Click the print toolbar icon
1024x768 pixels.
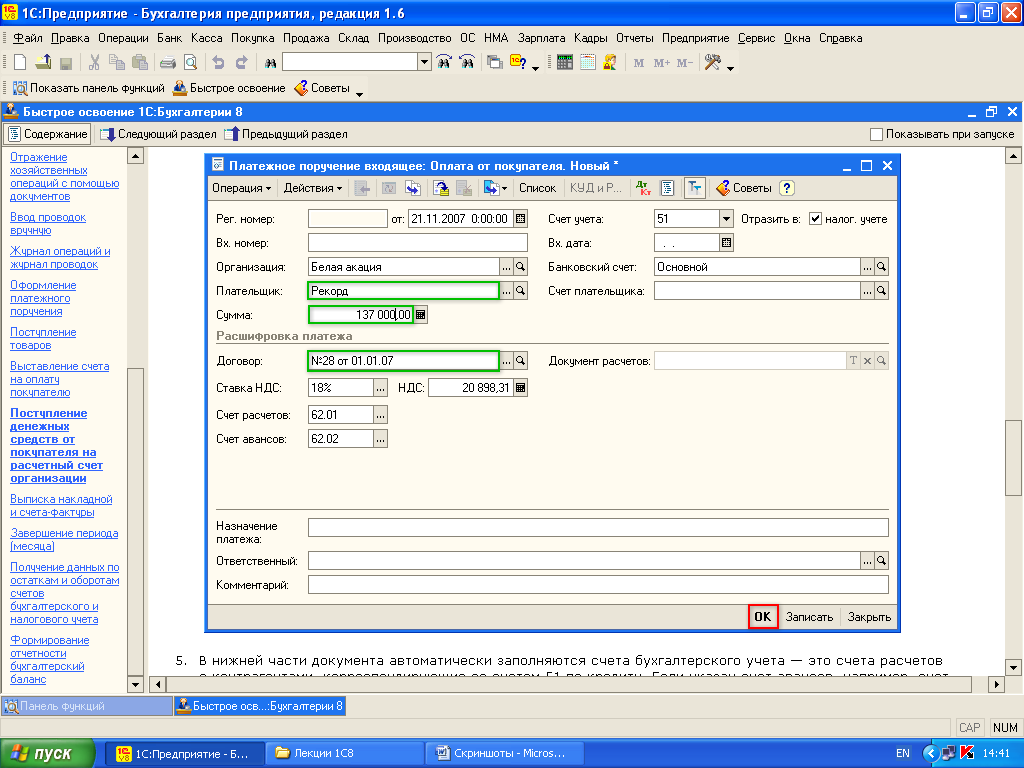[168, 63]
